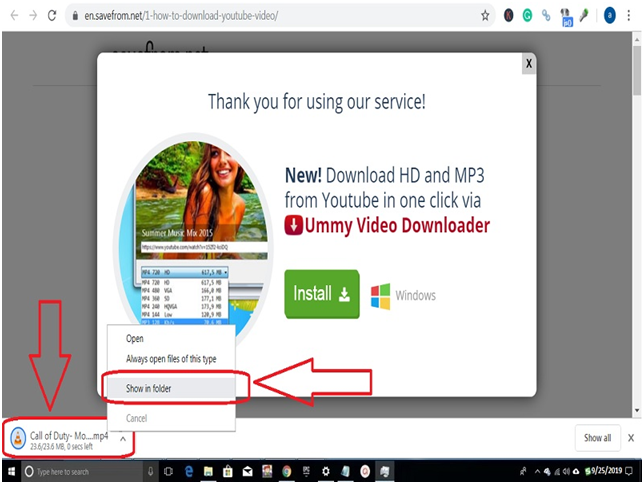
Task: Click Show all downloads
Action: click(x=597, y=438)
